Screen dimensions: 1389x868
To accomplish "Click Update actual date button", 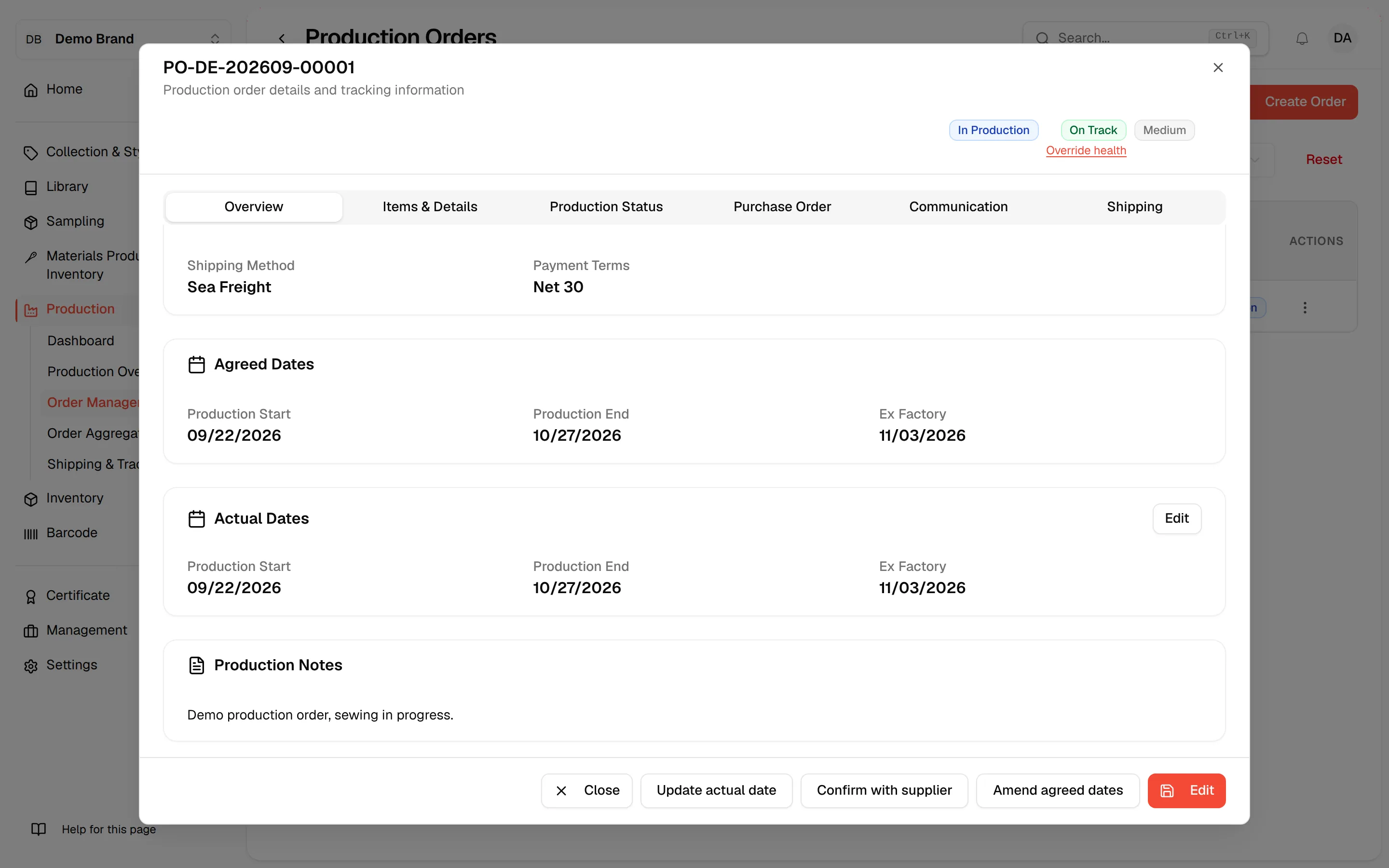I will coord(716,790).
